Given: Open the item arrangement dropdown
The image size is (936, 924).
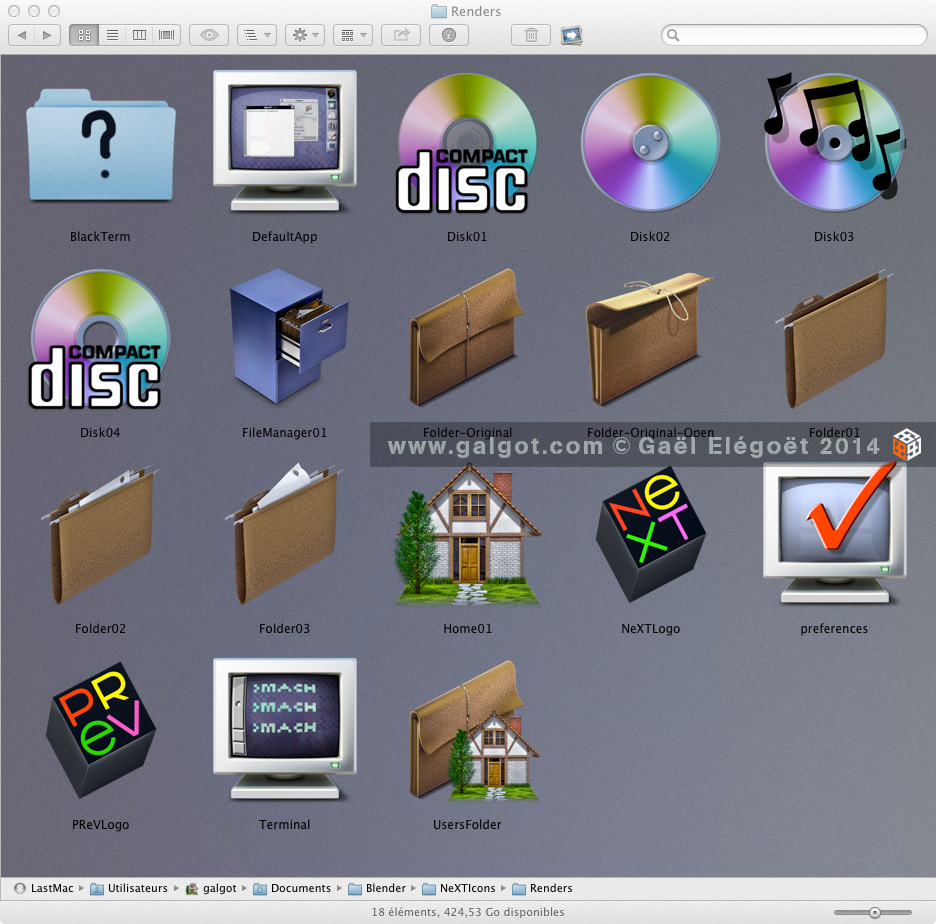Looking at the screenshot, I should click(256, 35).
